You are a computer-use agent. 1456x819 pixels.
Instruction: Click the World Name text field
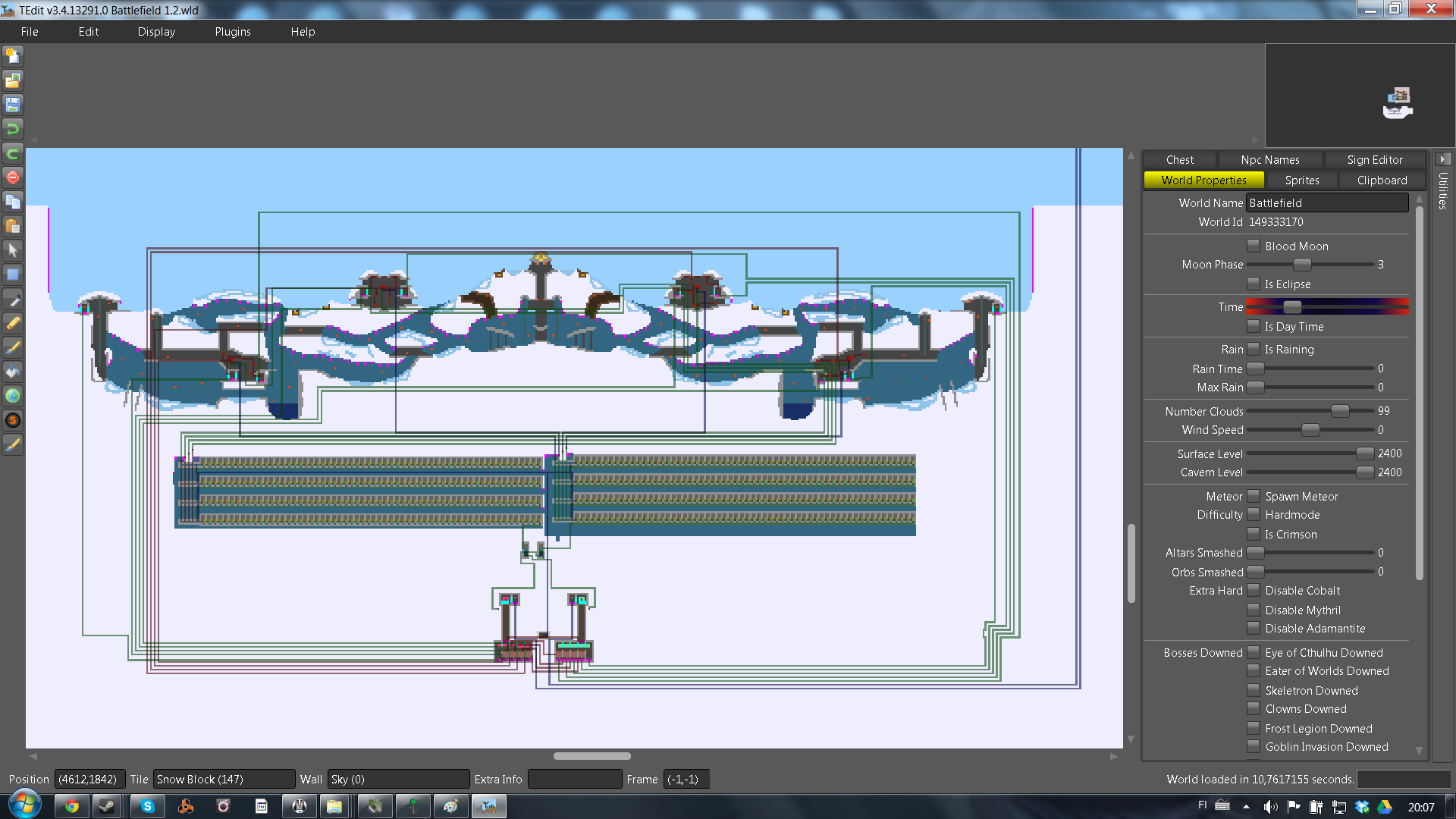(1327, 203)
